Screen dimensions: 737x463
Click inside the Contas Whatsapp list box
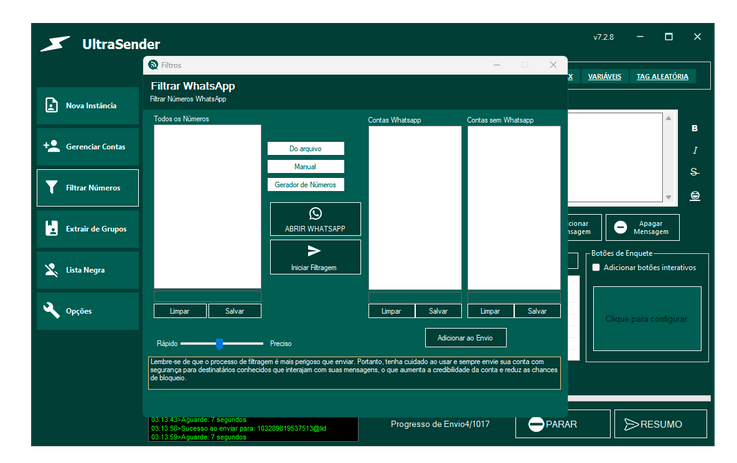click(x=415, y=208)
